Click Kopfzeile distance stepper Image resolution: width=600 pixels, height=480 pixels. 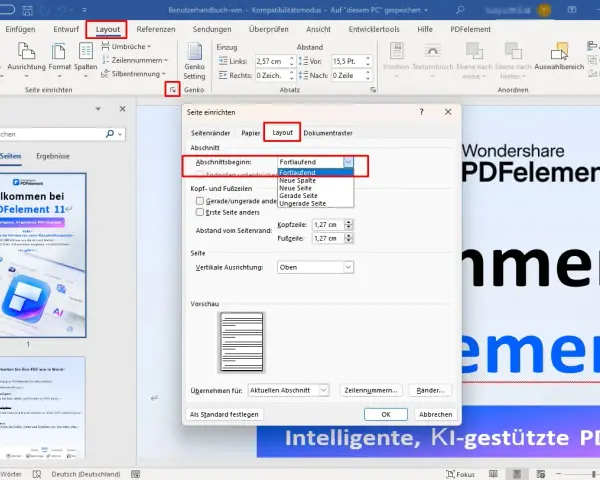pos(348,225)
